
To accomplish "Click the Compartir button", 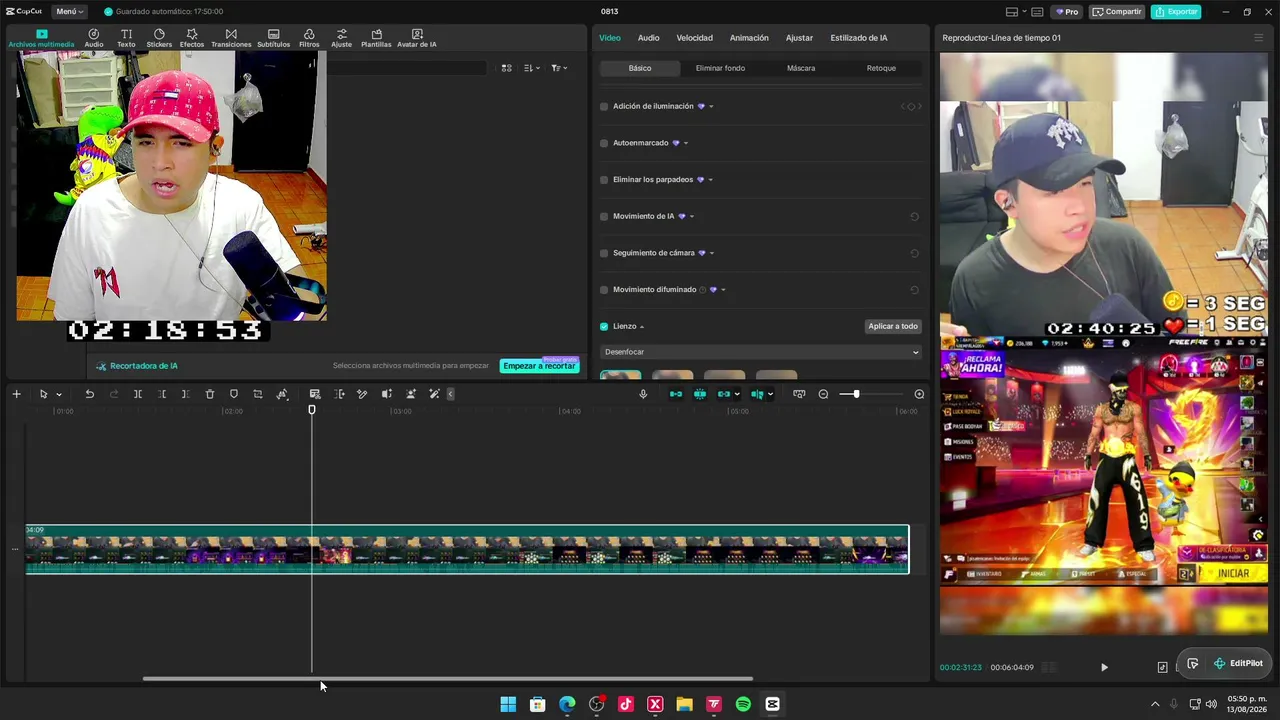I will 1117,12.
